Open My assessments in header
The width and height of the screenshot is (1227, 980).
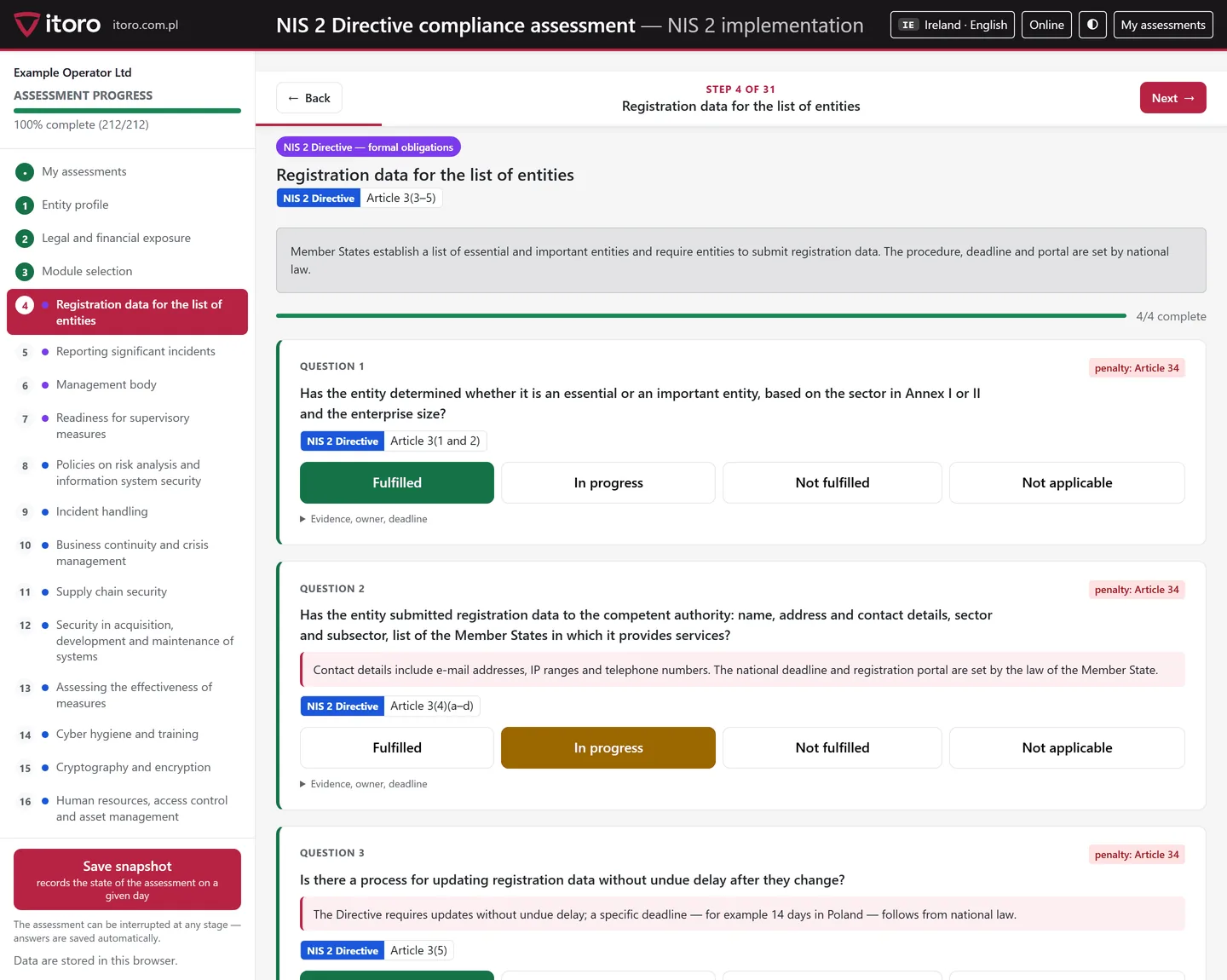click(1163, 25)
